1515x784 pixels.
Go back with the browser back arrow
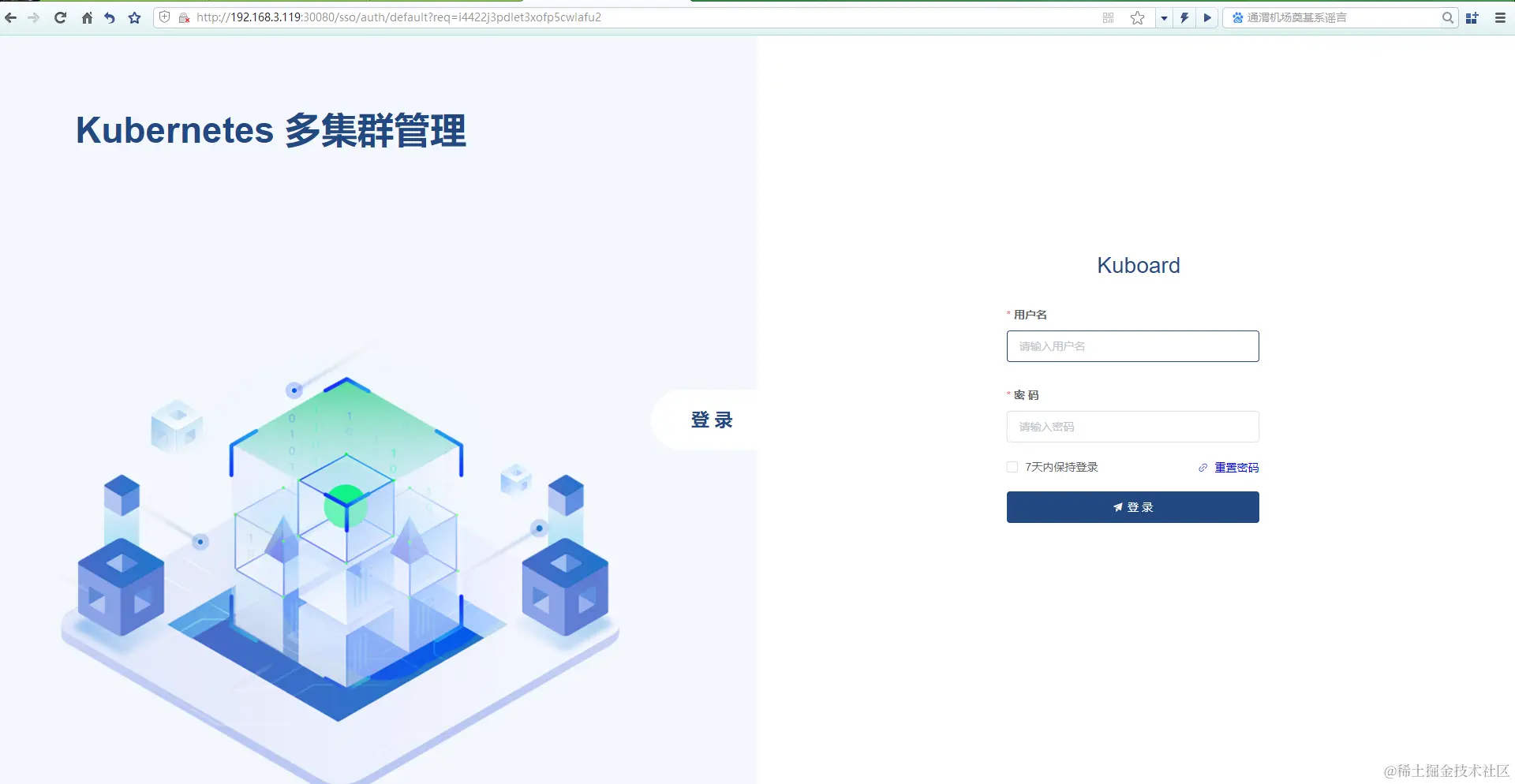coord(11,17)
